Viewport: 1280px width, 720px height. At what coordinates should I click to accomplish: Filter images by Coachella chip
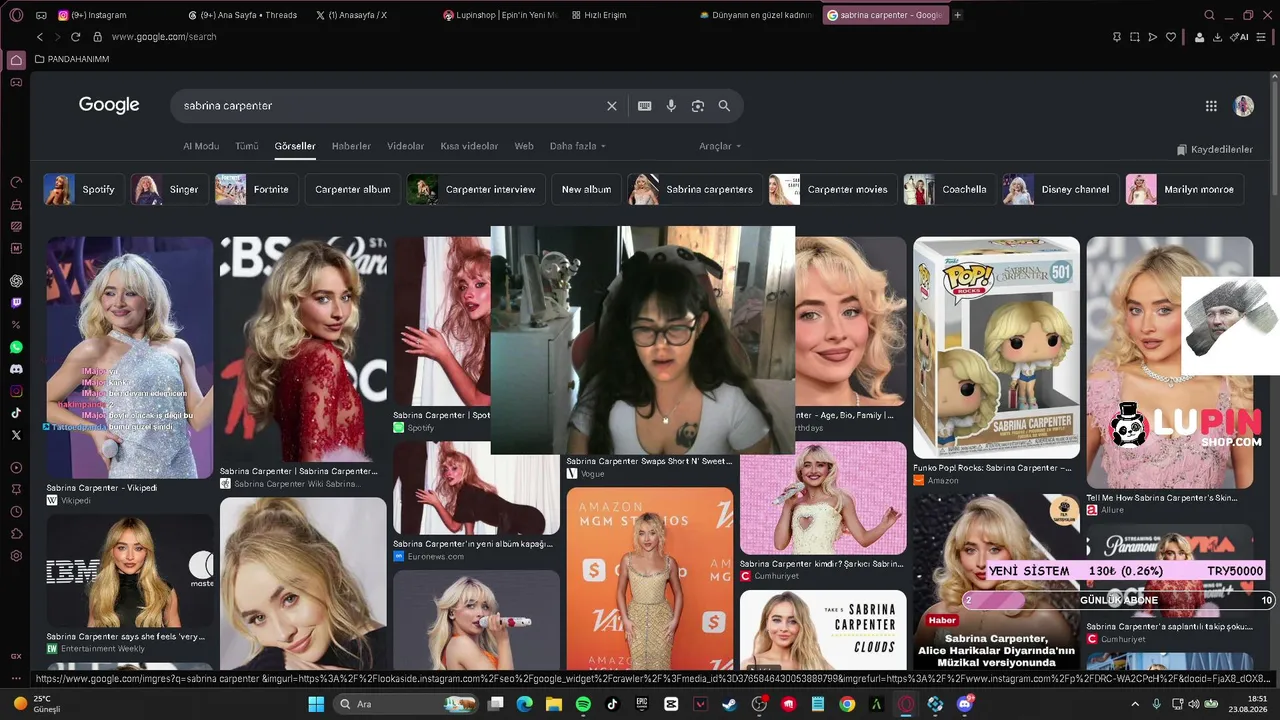click(x=949, y=189)
